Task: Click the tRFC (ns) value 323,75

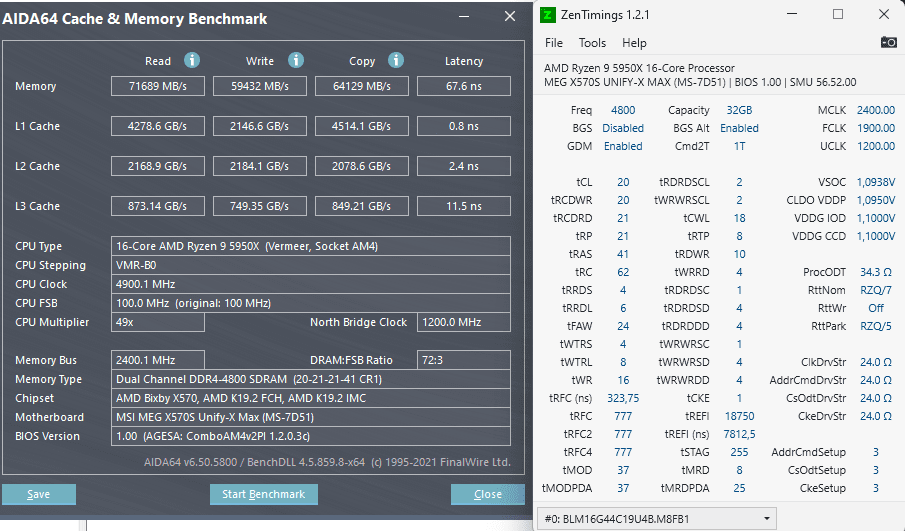Action: coord(623,398)
